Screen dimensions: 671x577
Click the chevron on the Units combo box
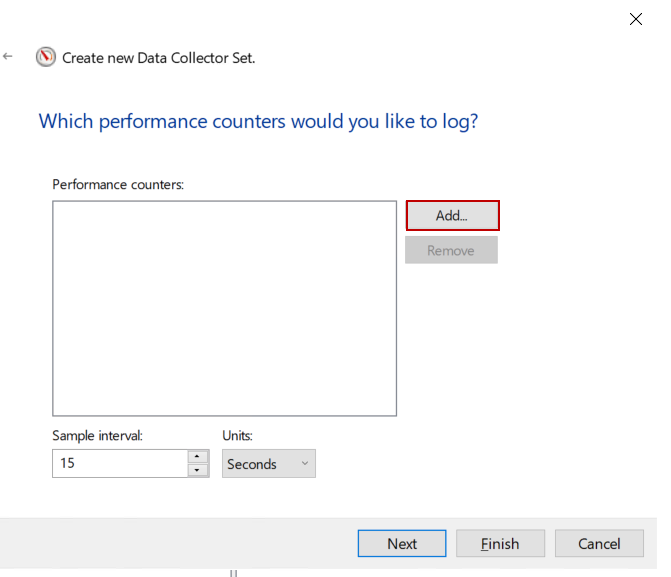click(x=304, y=464)
